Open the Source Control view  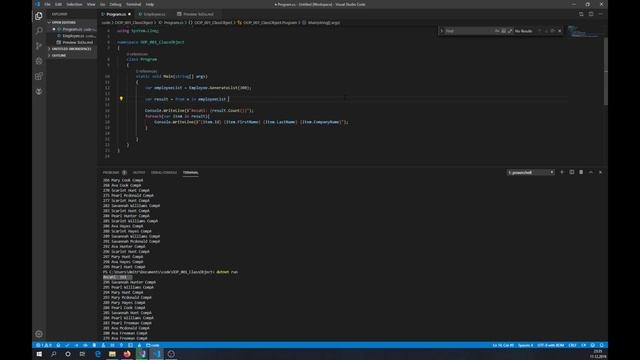pos(39,46)
